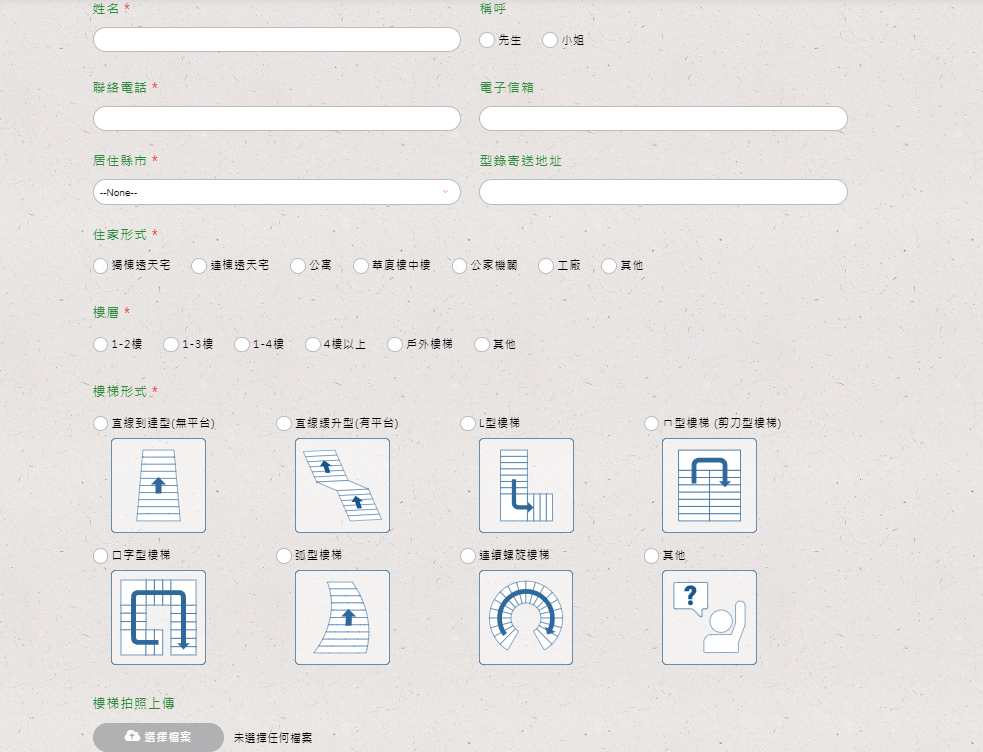983x752 pixels.
Task: Click the 其他 question mark person image
Action: [709, 617]
